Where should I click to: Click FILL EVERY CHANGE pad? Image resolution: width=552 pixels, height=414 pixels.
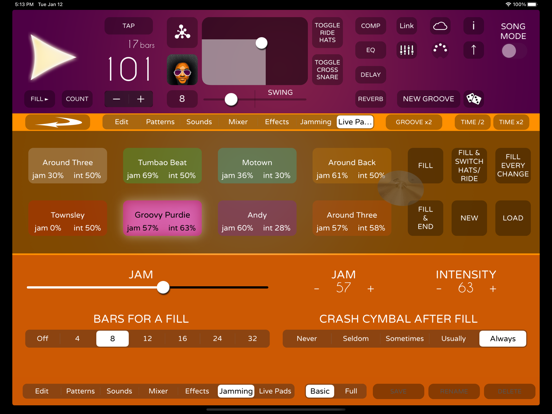513,165
